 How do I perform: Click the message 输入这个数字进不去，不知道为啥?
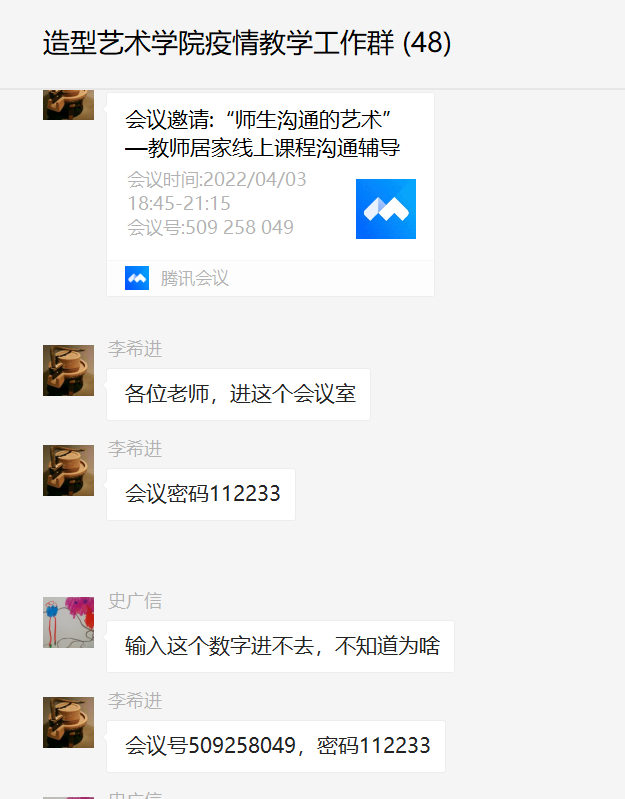pos(281,647)
